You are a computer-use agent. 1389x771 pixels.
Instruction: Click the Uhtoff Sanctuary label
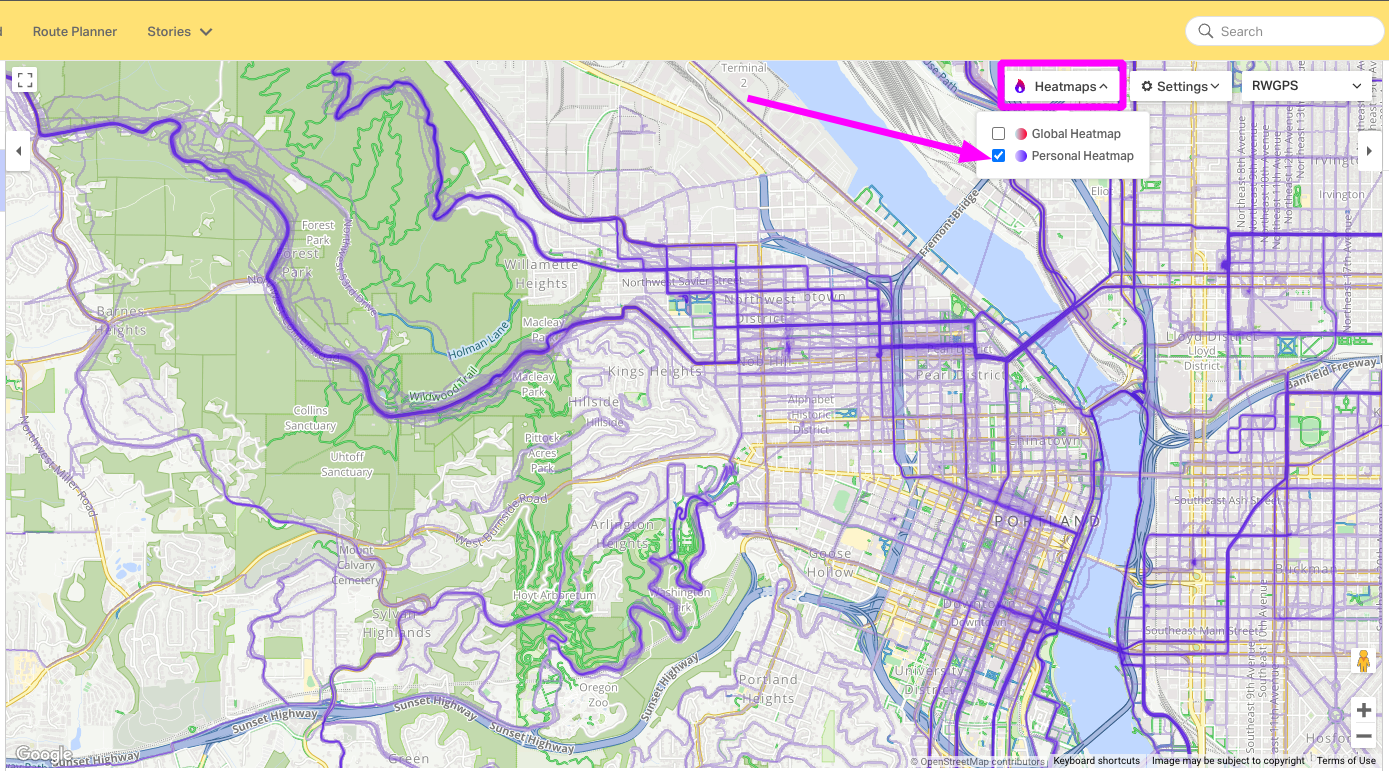[347, 464]
